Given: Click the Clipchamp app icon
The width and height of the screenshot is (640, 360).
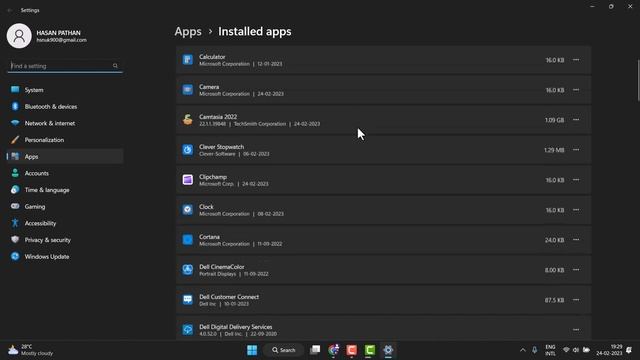Looking at the screenshot, I should coord(187,180).
